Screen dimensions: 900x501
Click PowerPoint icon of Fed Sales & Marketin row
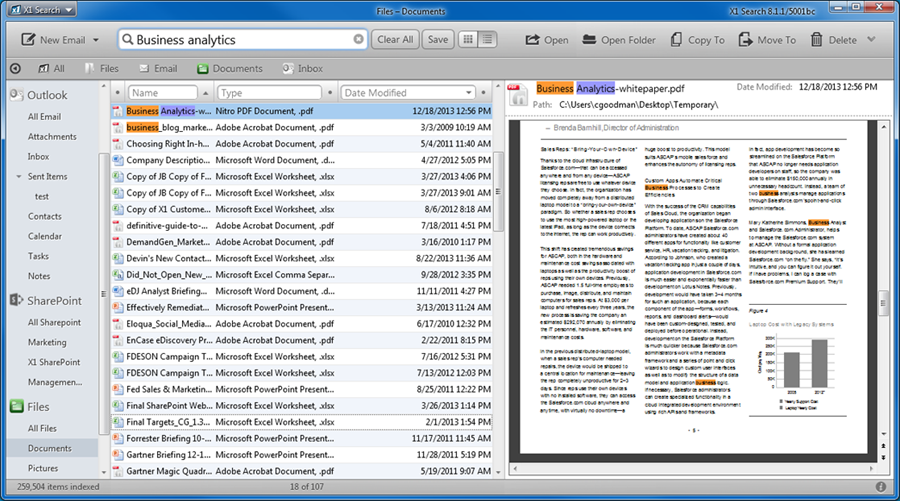[x=118, y=389]
